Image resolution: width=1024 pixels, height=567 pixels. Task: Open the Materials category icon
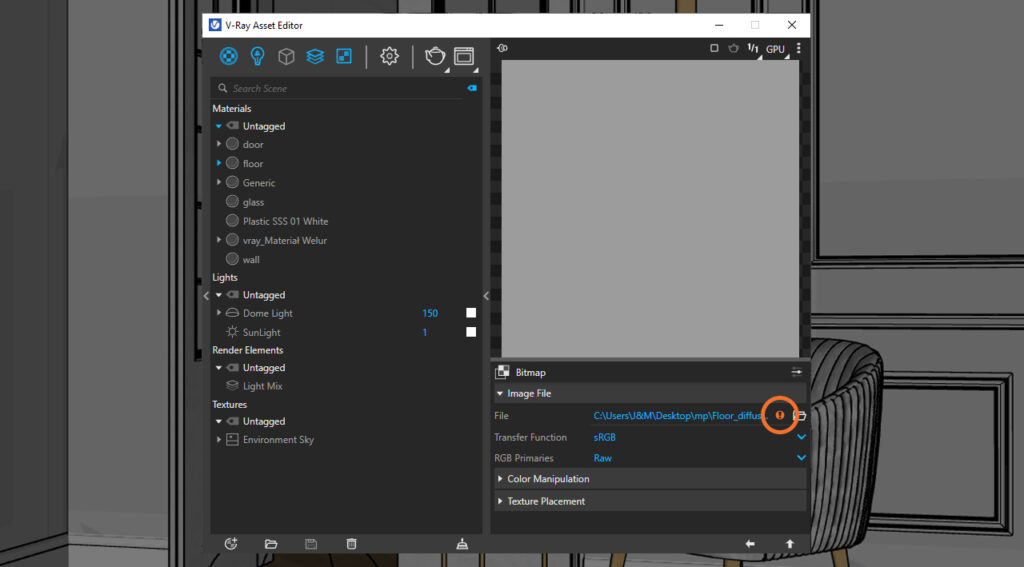coord(229,56)
